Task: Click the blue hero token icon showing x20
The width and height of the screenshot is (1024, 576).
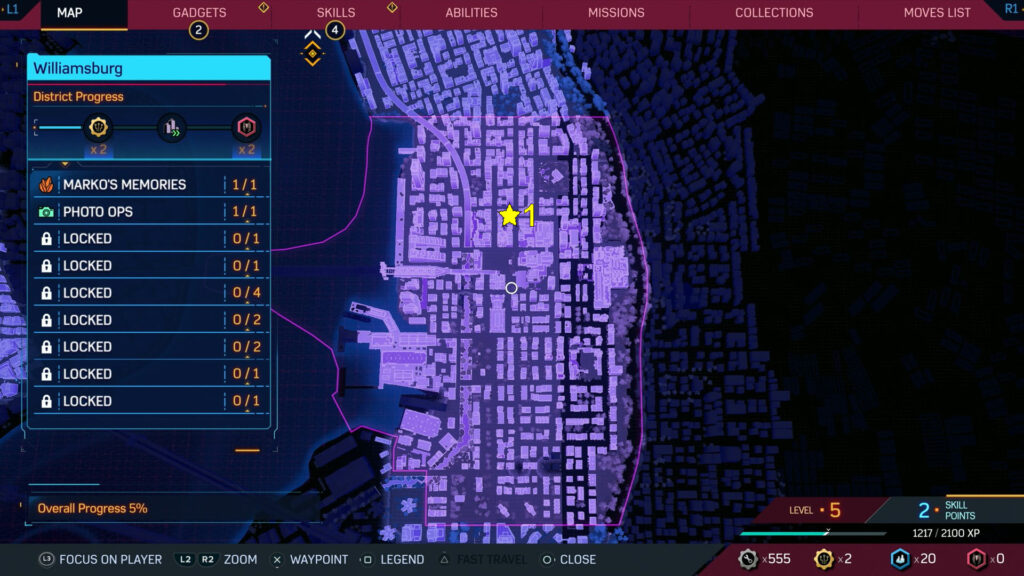Action: click(x=900, y=559)
